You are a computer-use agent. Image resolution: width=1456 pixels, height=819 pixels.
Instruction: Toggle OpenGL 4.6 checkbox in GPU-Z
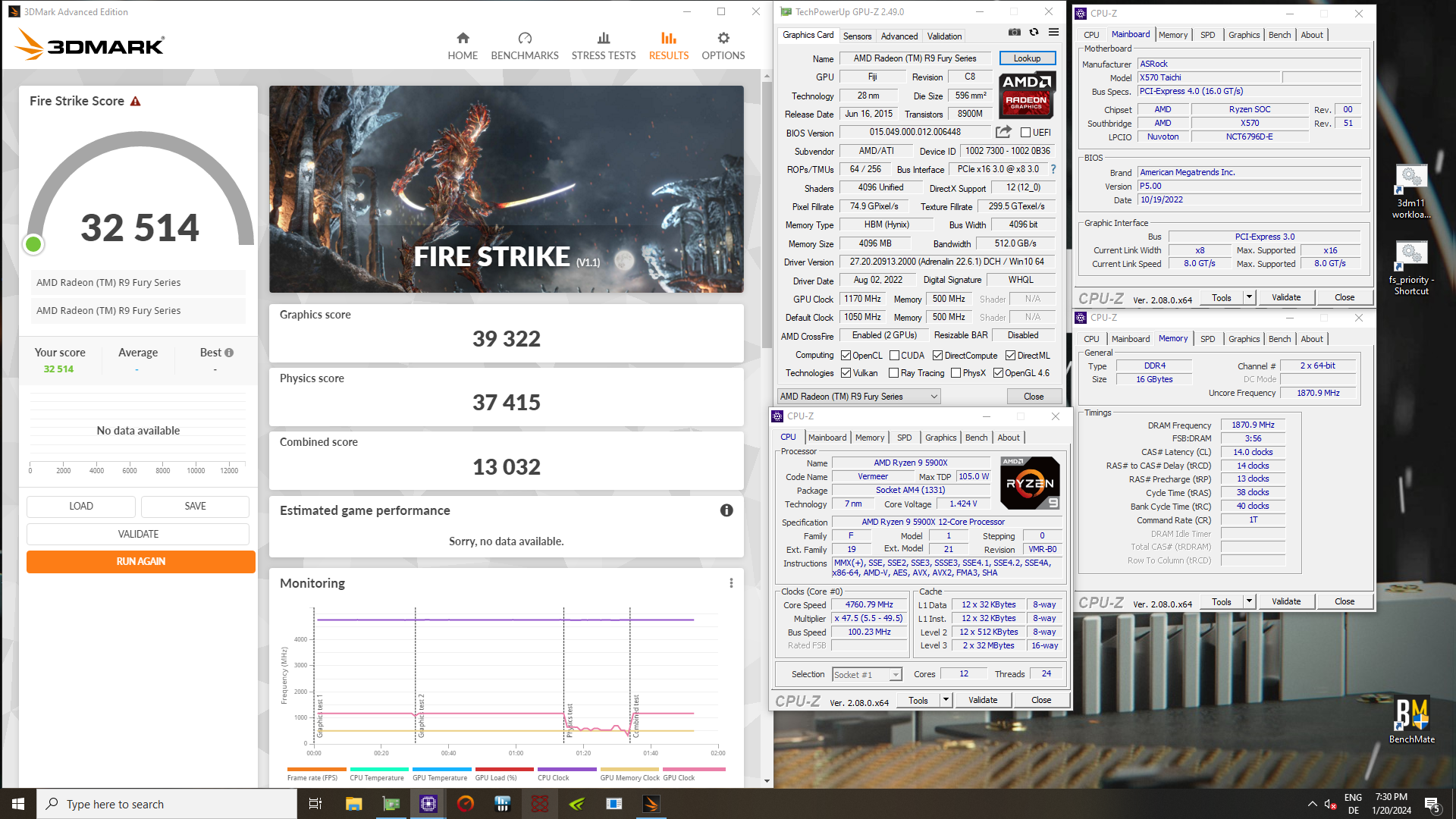coord(998,373)
